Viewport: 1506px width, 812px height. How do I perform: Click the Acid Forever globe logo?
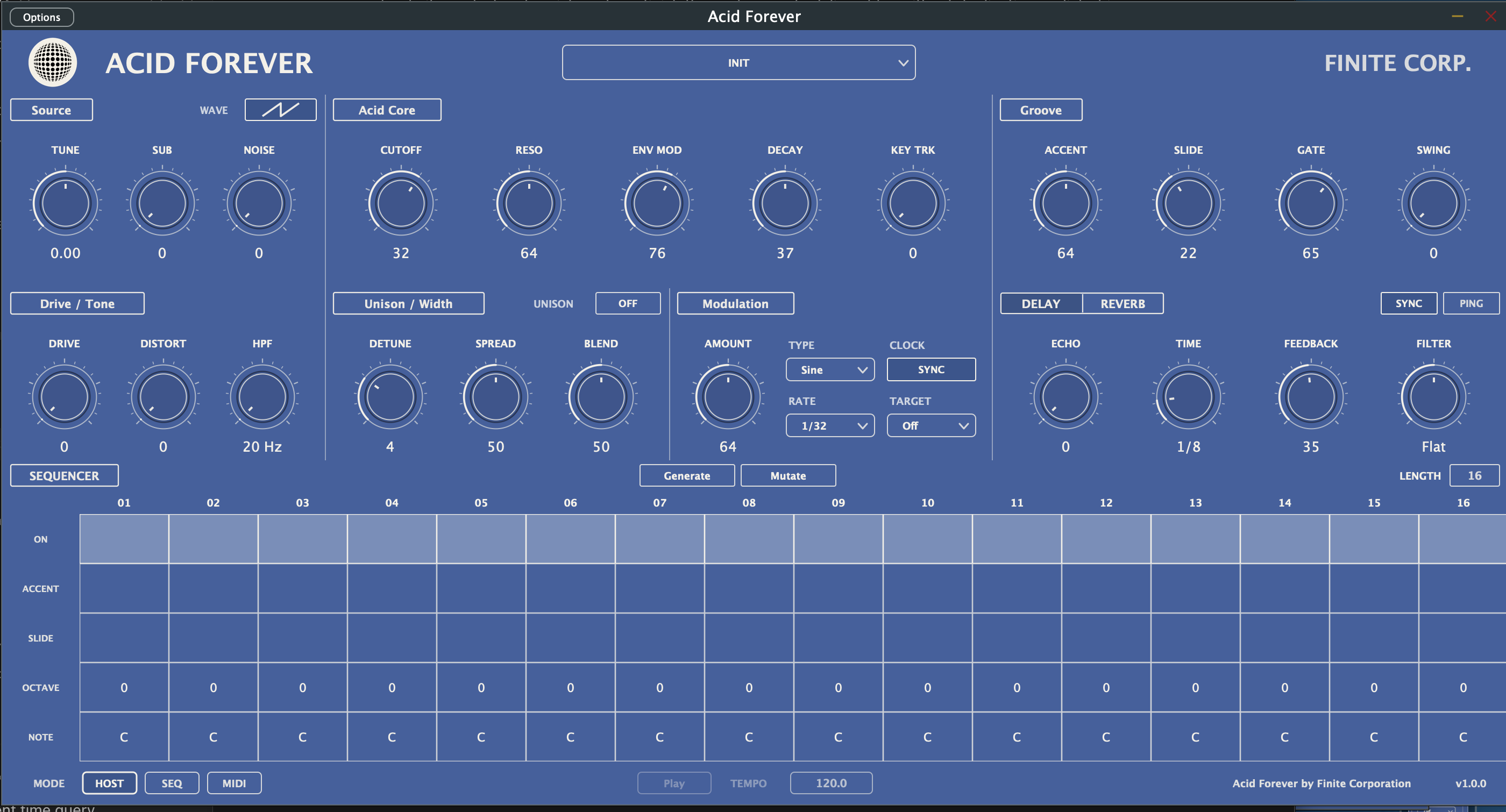pyautogui.click(x=53, y=62)
